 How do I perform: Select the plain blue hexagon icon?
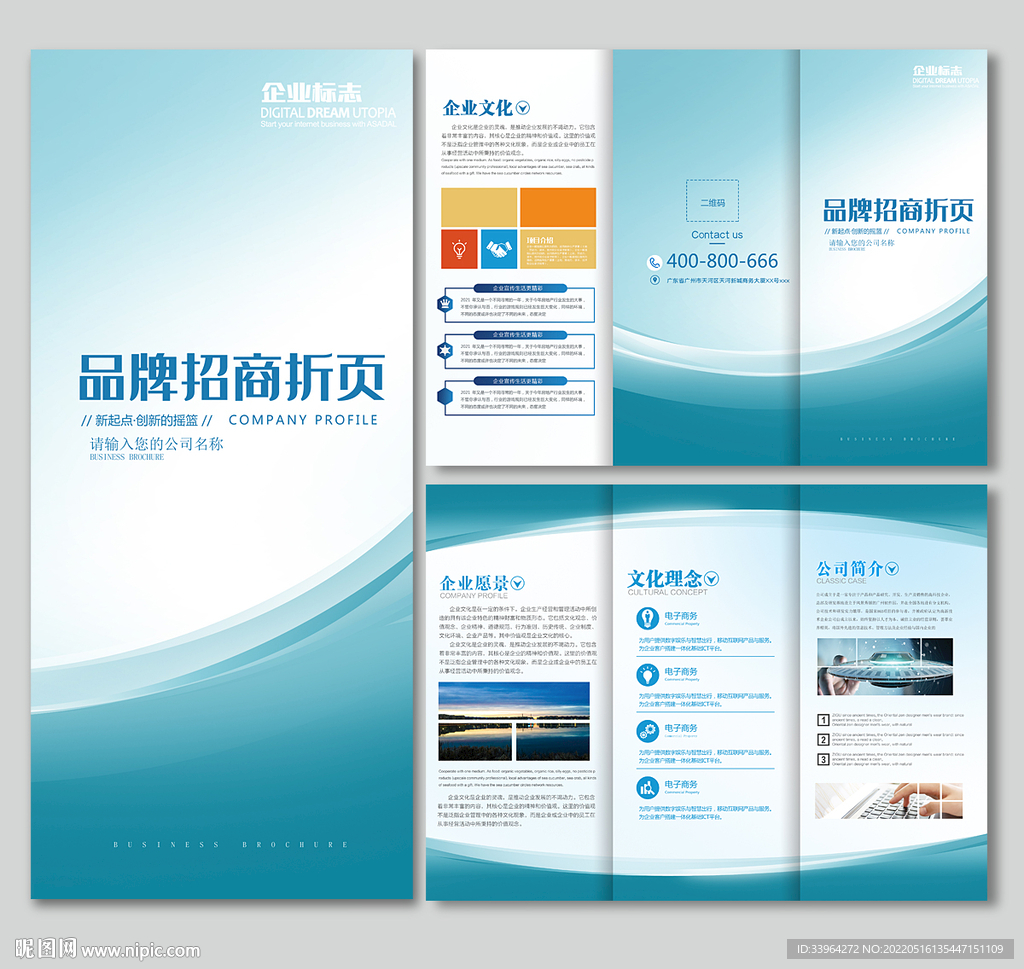point(445,396)
